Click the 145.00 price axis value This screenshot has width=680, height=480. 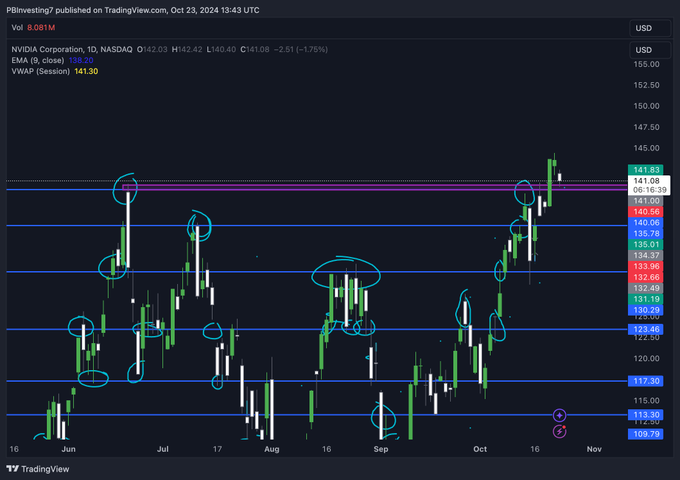(646, 148)
